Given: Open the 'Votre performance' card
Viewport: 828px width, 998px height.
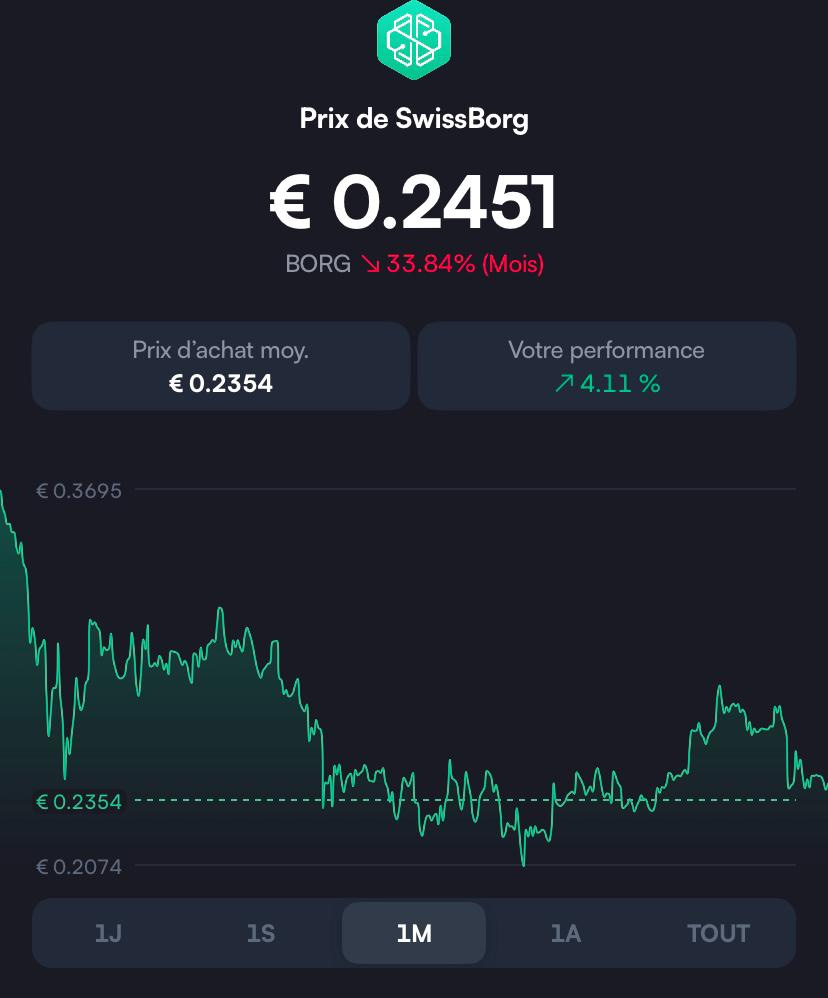Looking at the screenshot, I should (x=607, y=365).
